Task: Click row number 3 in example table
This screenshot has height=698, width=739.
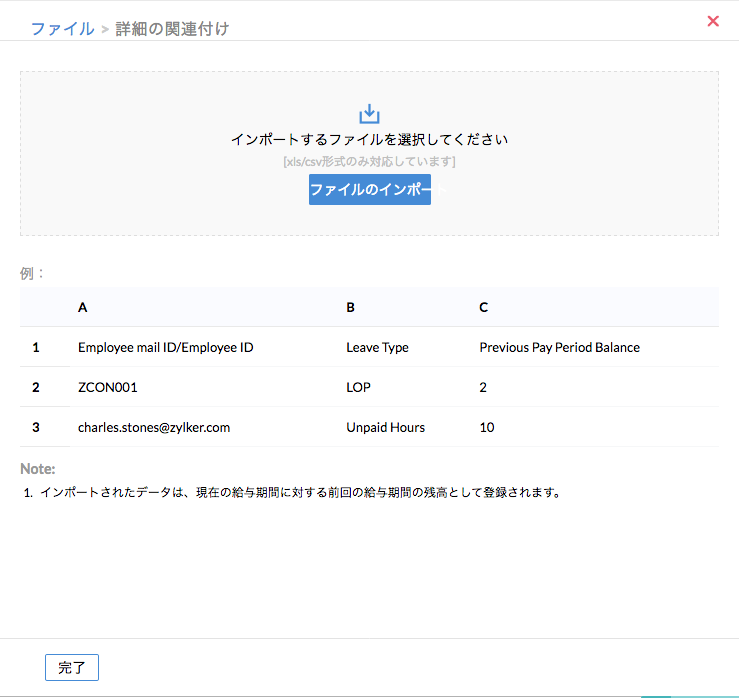Action: (x=36, y=427)
